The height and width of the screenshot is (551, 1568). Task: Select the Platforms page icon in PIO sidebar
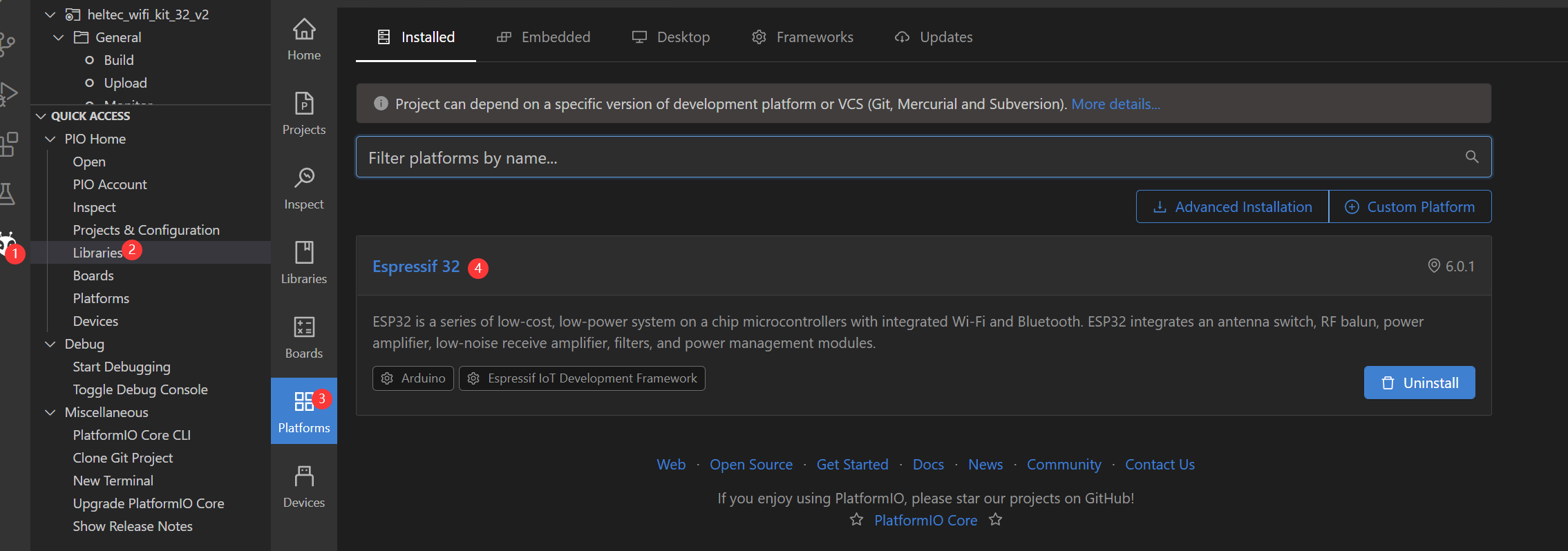tap(304, 401)
